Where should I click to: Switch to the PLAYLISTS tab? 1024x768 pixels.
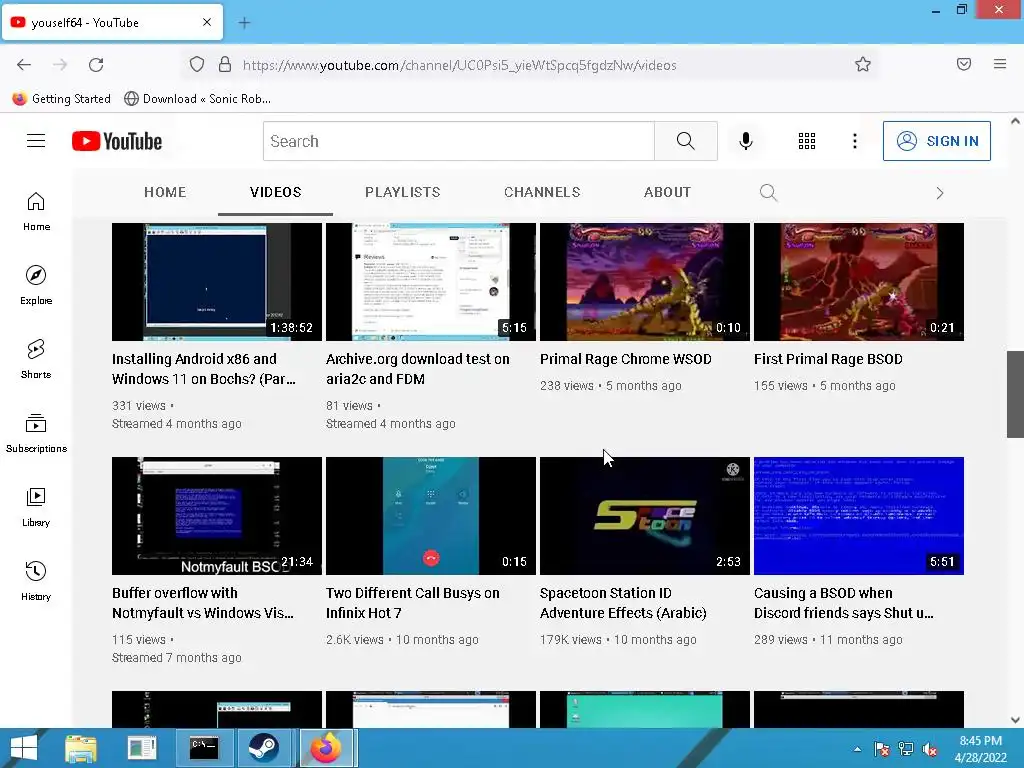coord(403,192)
